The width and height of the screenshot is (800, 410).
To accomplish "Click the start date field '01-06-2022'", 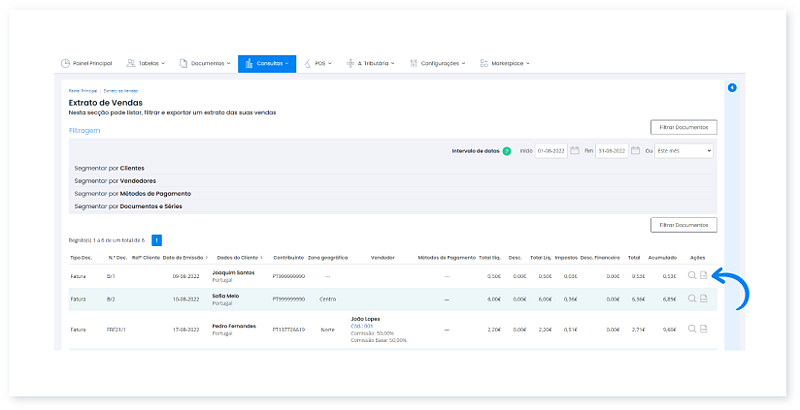I will click(551, 151).
